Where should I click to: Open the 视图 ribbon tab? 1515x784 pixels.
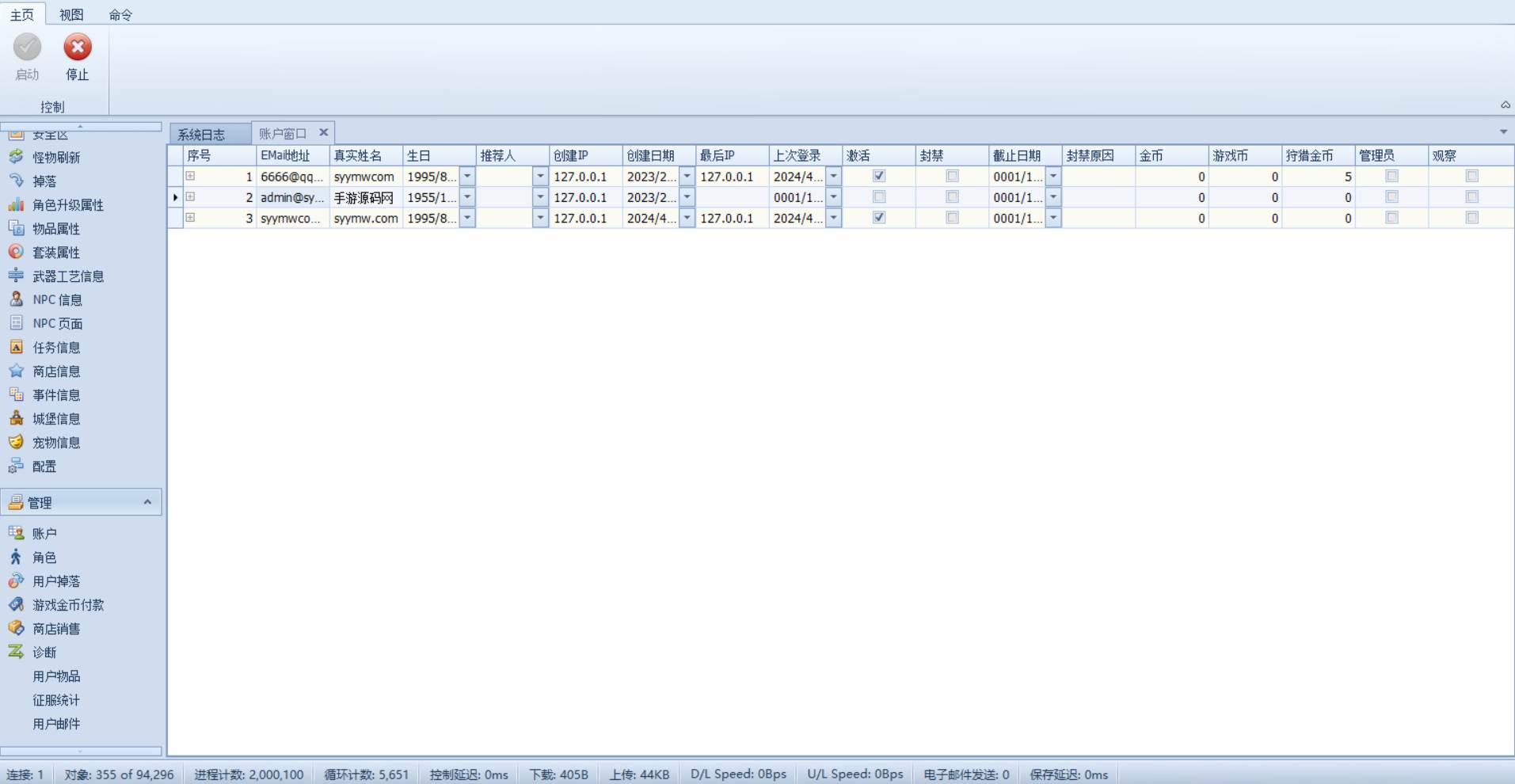(x=71, y=14)
